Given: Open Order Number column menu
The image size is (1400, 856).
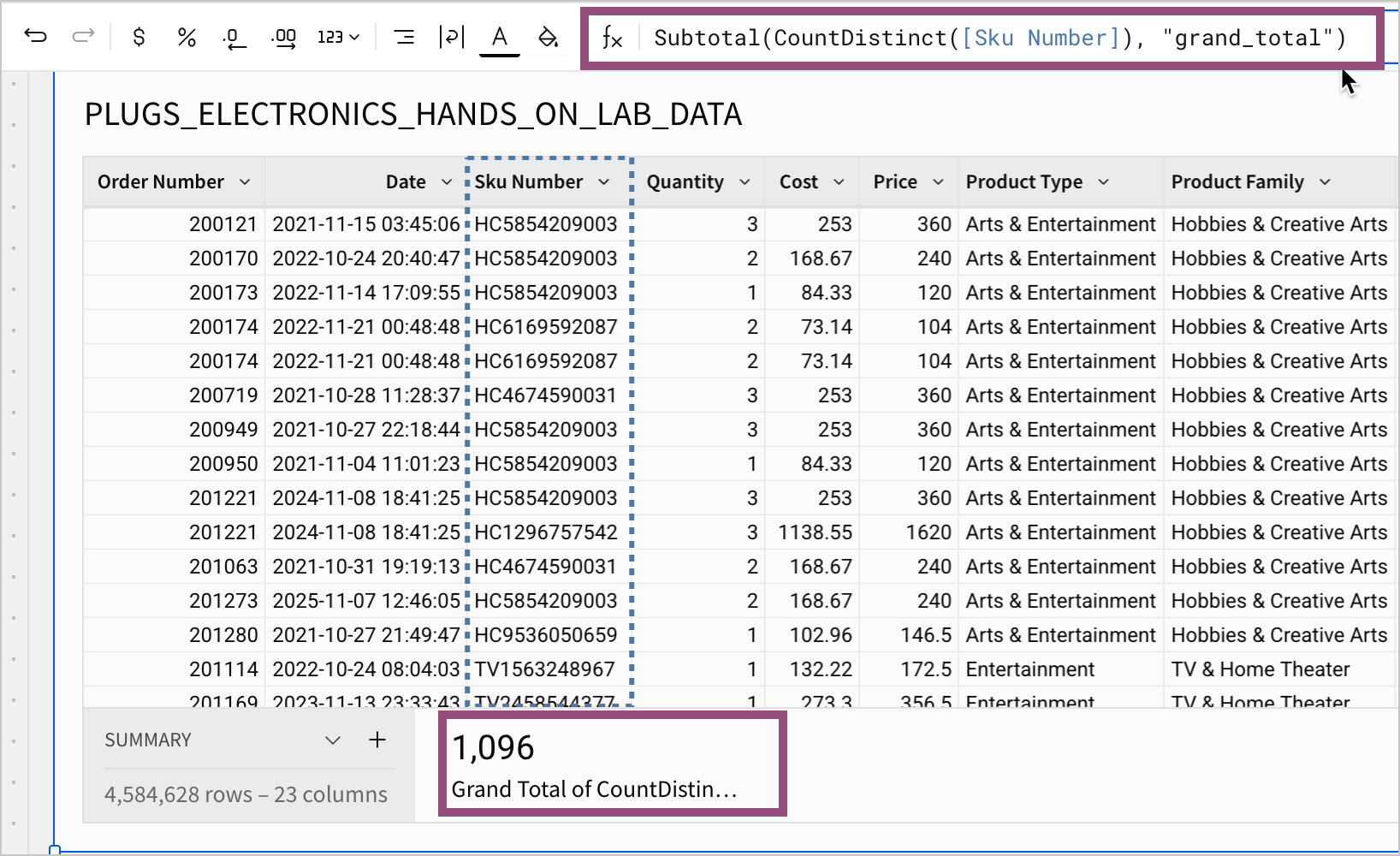Looking at the screenshot, I should coord(246,181).
